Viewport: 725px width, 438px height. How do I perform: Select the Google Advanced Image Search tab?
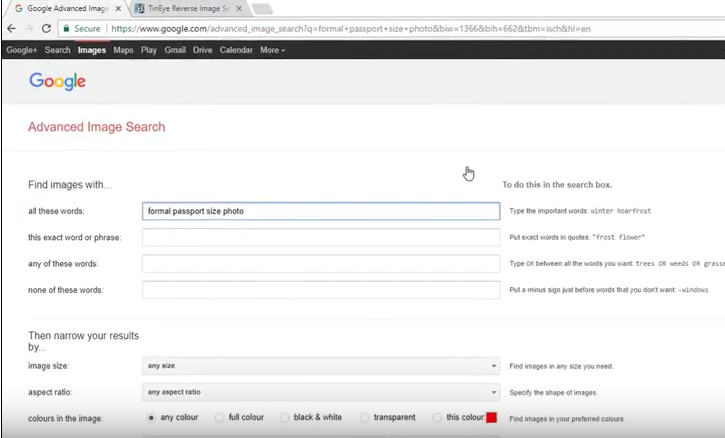click(x=67, y=8)
